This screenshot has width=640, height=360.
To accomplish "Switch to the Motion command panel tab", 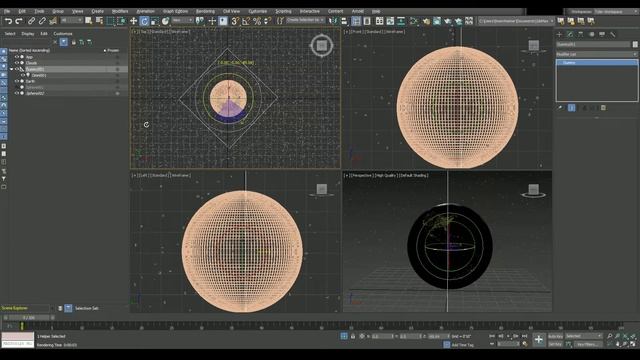I will pos(591,34).
